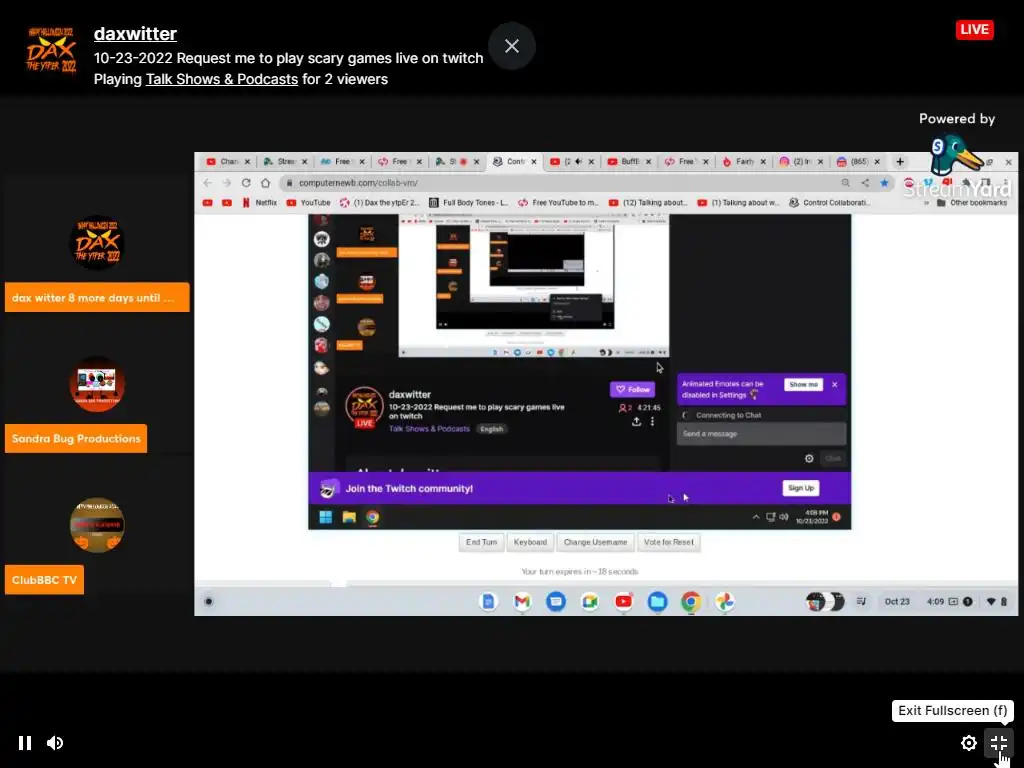Image resolution: width=1024 pixels, height=768 pixels.
Task: Pause the live stream playback
Action: coord(25,743)
